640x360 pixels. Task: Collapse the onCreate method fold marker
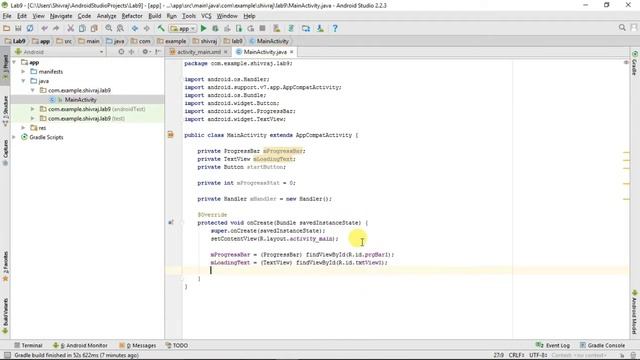(x=182, y=222)
